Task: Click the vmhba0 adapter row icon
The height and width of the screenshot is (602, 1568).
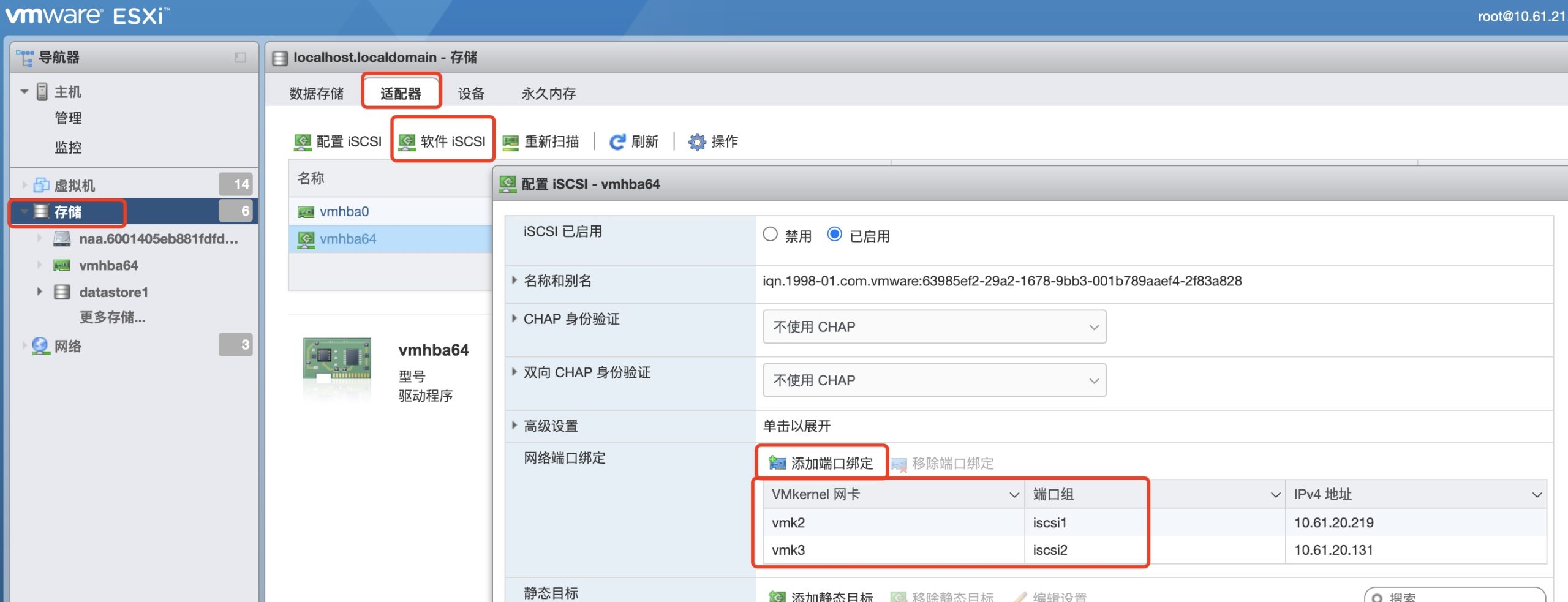Action: (x=306, y=212)
